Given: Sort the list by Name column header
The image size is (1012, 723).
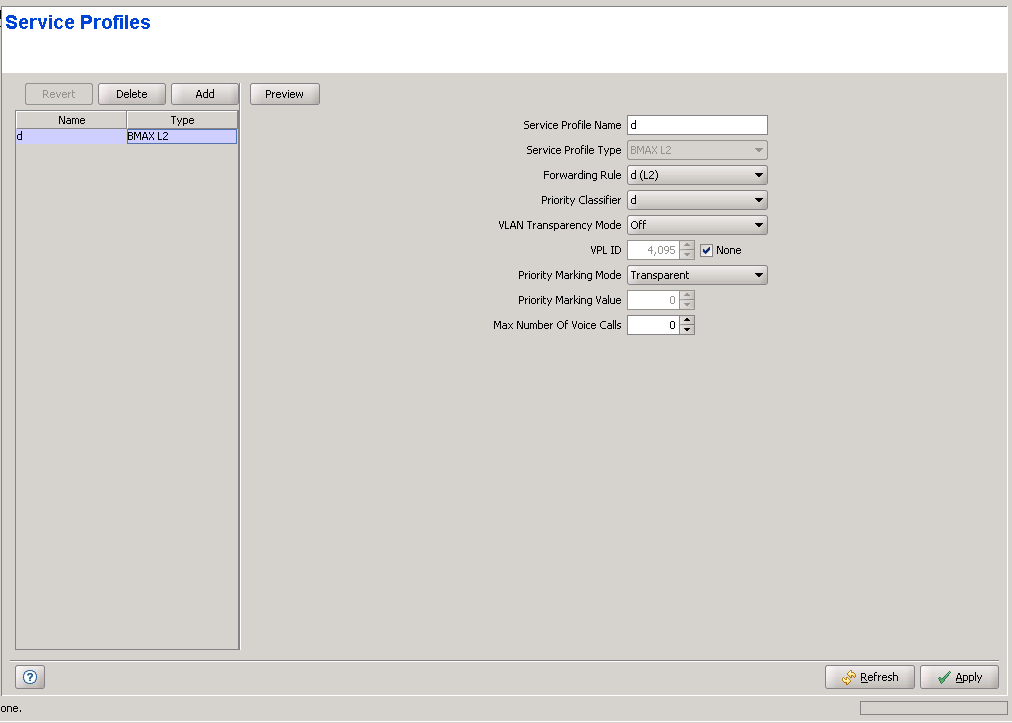Looking at the screenshot, I should [x=71, y=120].
